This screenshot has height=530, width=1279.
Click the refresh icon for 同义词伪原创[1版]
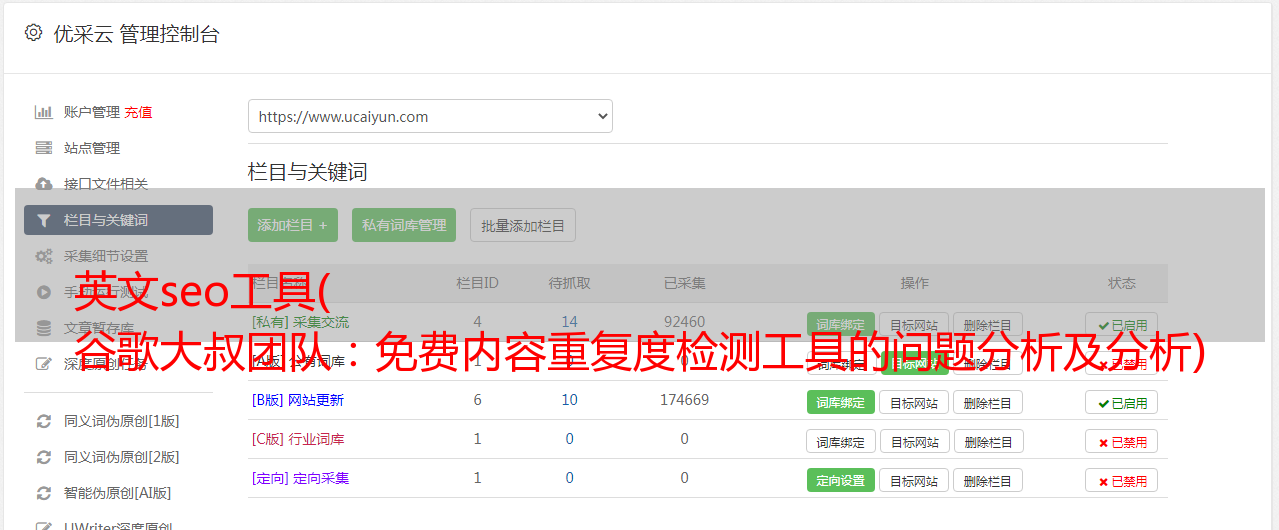(x=44, y=421)
